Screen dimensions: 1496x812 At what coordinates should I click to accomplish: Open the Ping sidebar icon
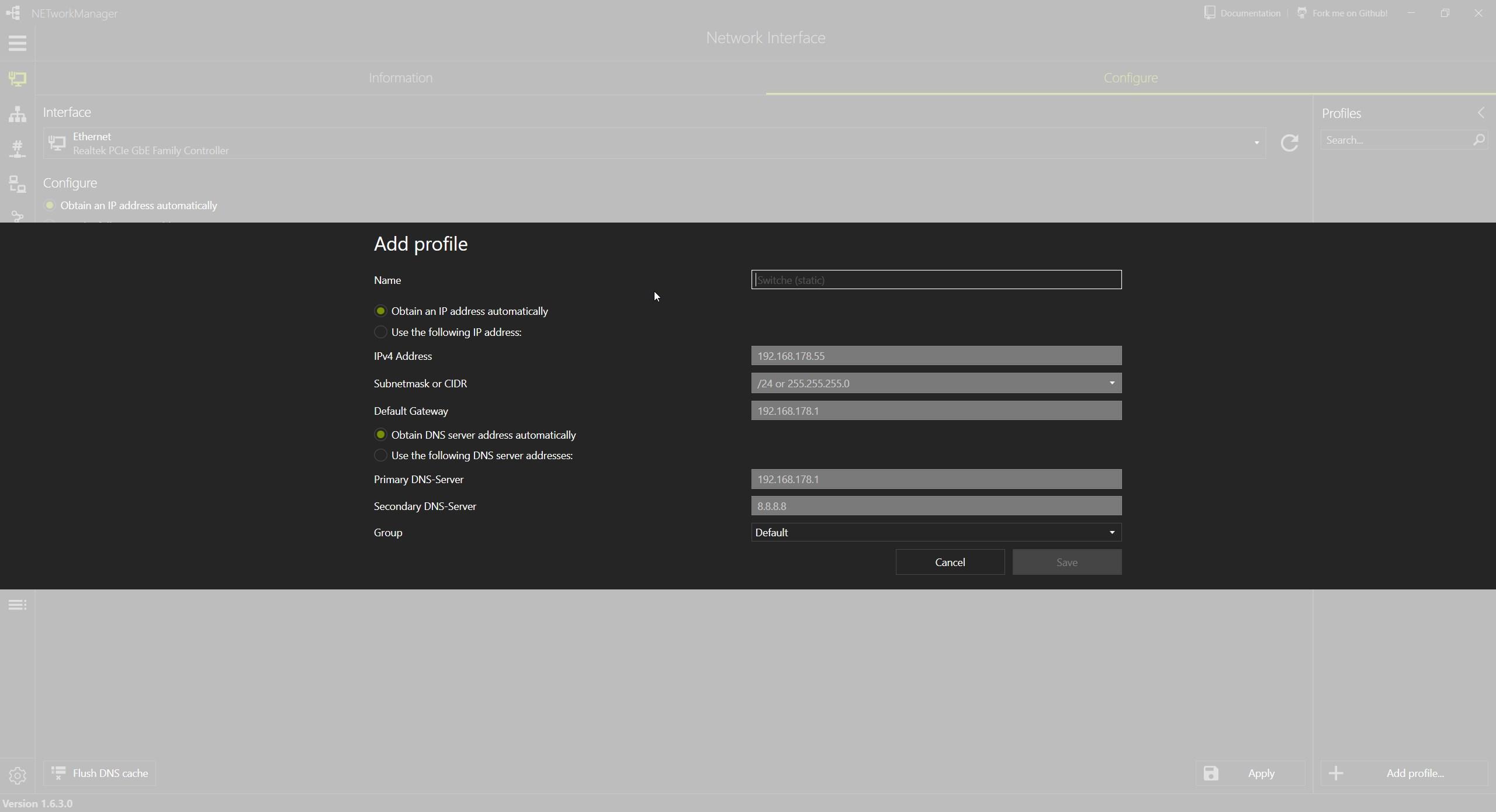[x=17, y=185]
